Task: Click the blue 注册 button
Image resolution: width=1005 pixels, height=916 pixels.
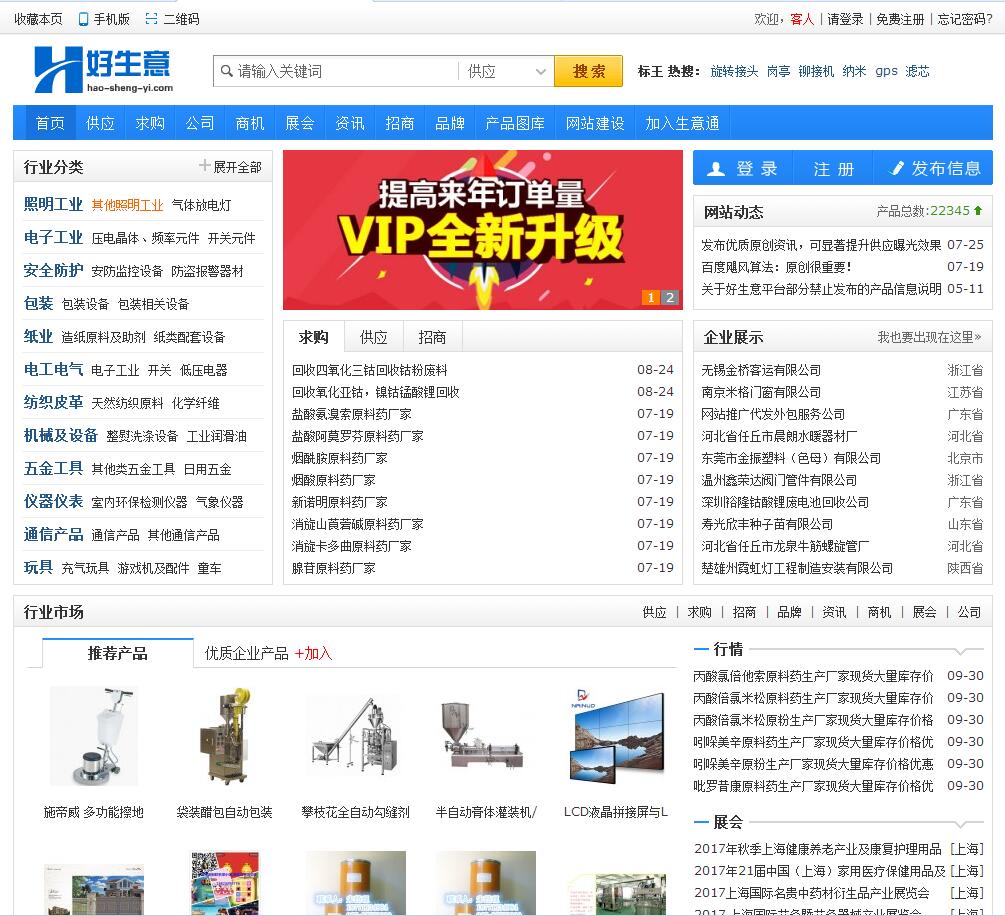Action: coord(833,169)
